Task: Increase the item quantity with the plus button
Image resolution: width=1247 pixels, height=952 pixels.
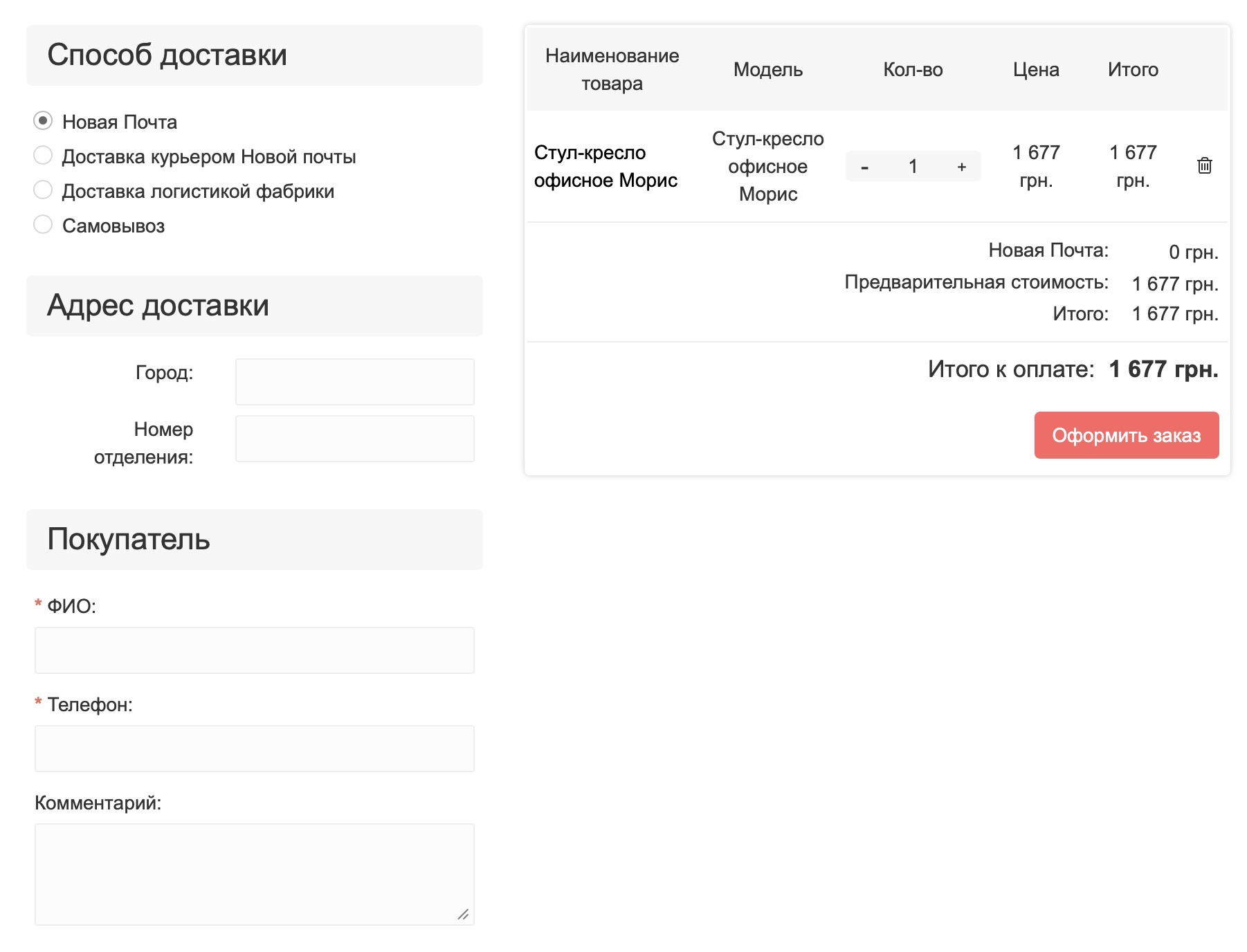Action: click(x=961, y=167)
